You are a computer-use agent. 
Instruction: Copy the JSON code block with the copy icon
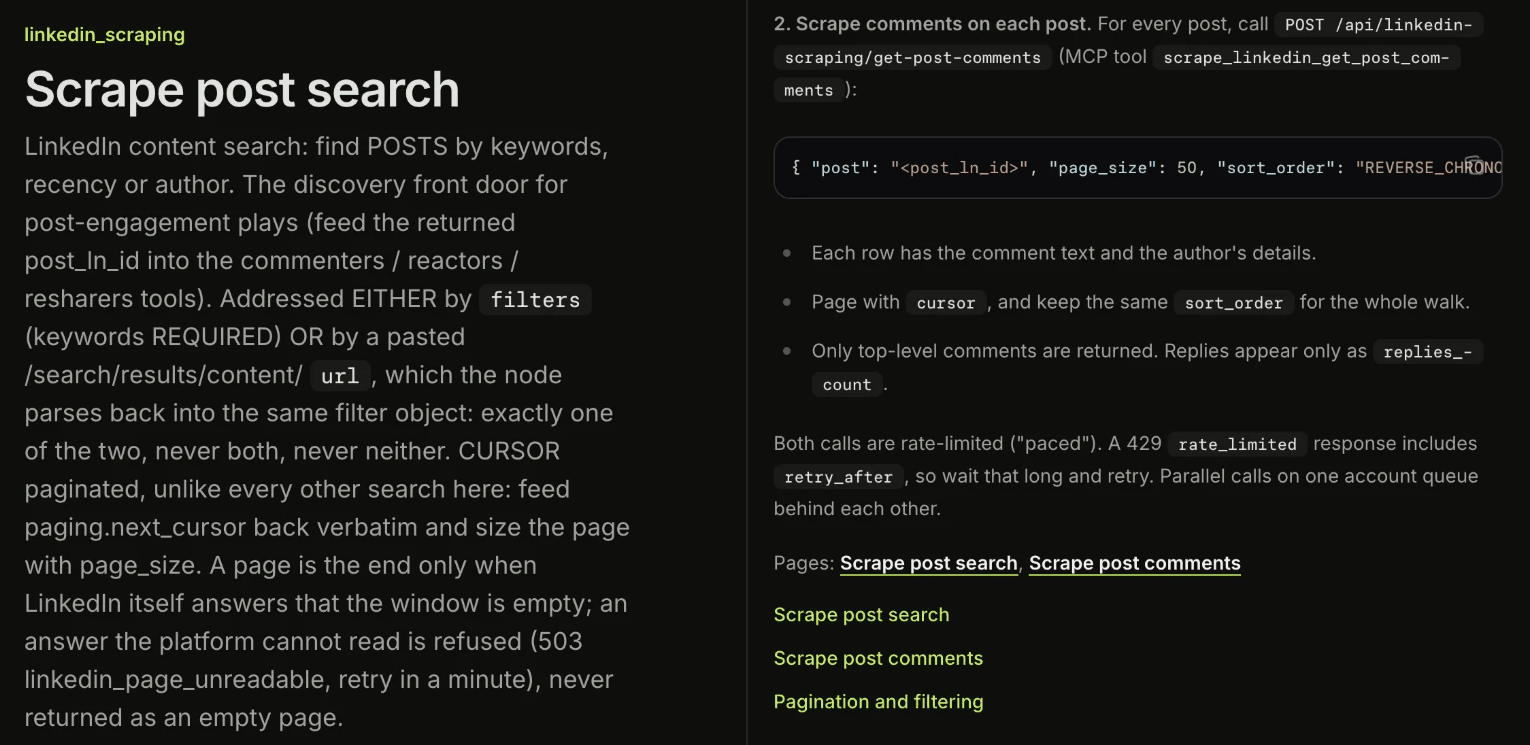pyautogui.click(x=1474, y=166)
